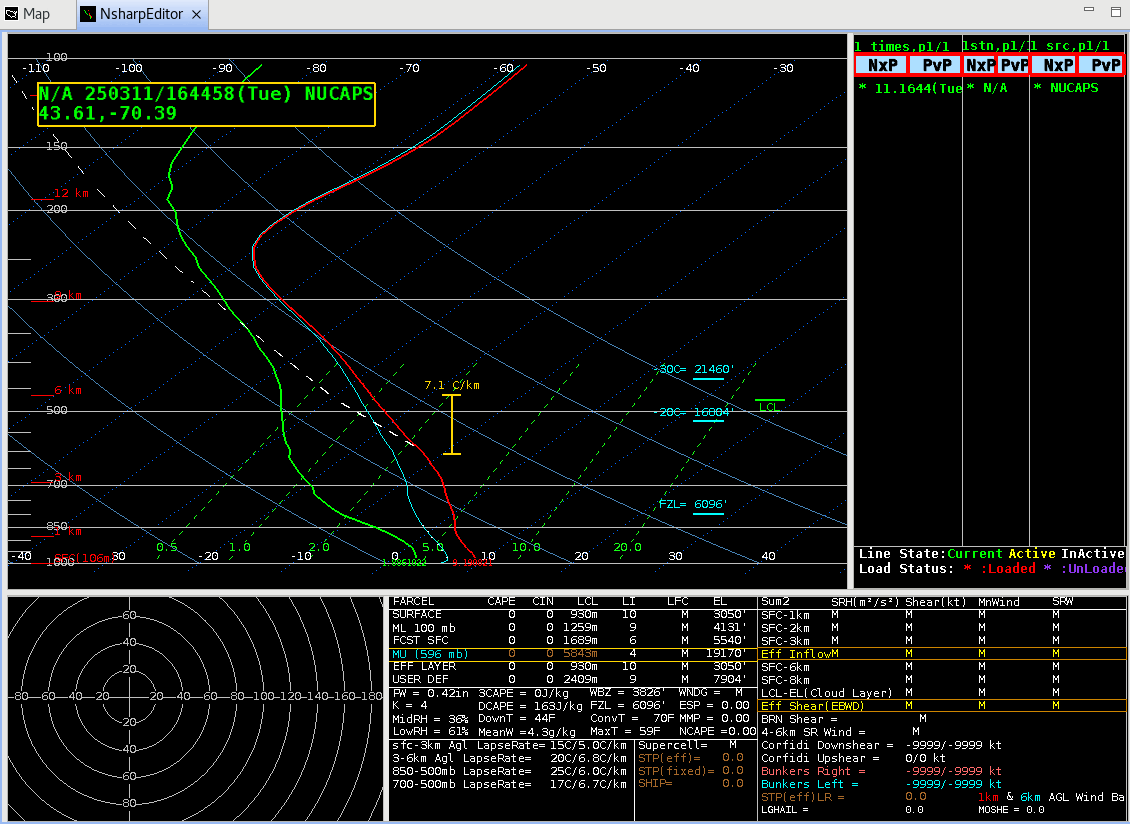1130x824 pixels.
Task: Select the MU (596 mb) parcel row
Action: pyautogui.click(x=571, y=654)
